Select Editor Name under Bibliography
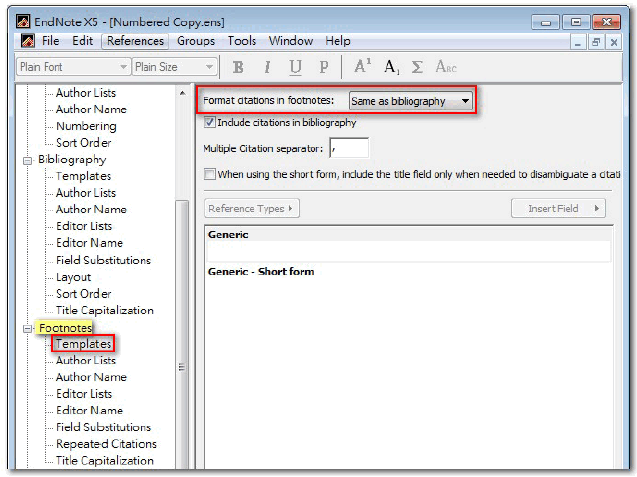Viewport: 637px width, 477px height. pos(89,243)
